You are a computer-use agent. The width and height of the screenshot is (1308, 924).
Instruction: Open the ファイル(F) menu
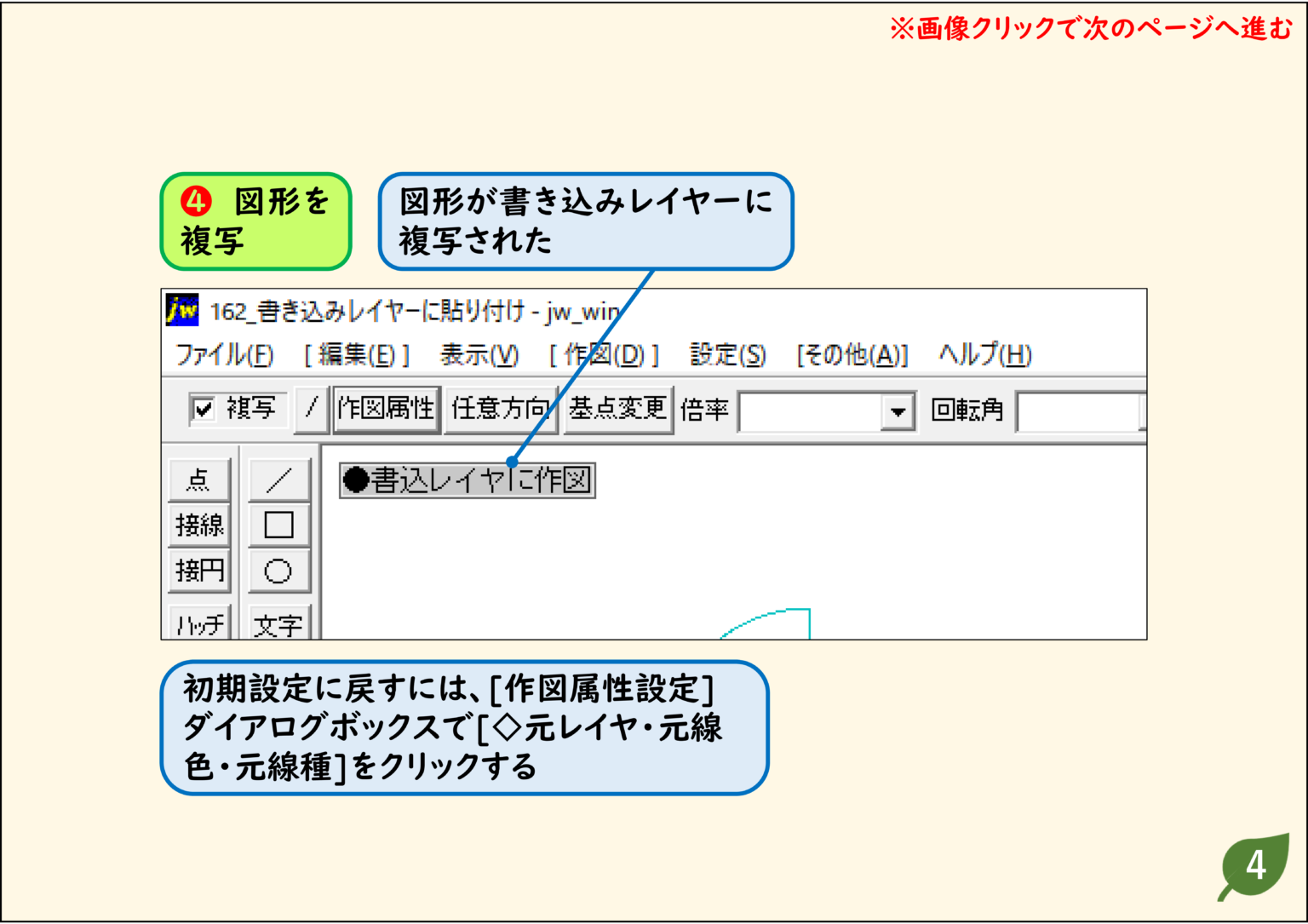[x=223, y=355]
